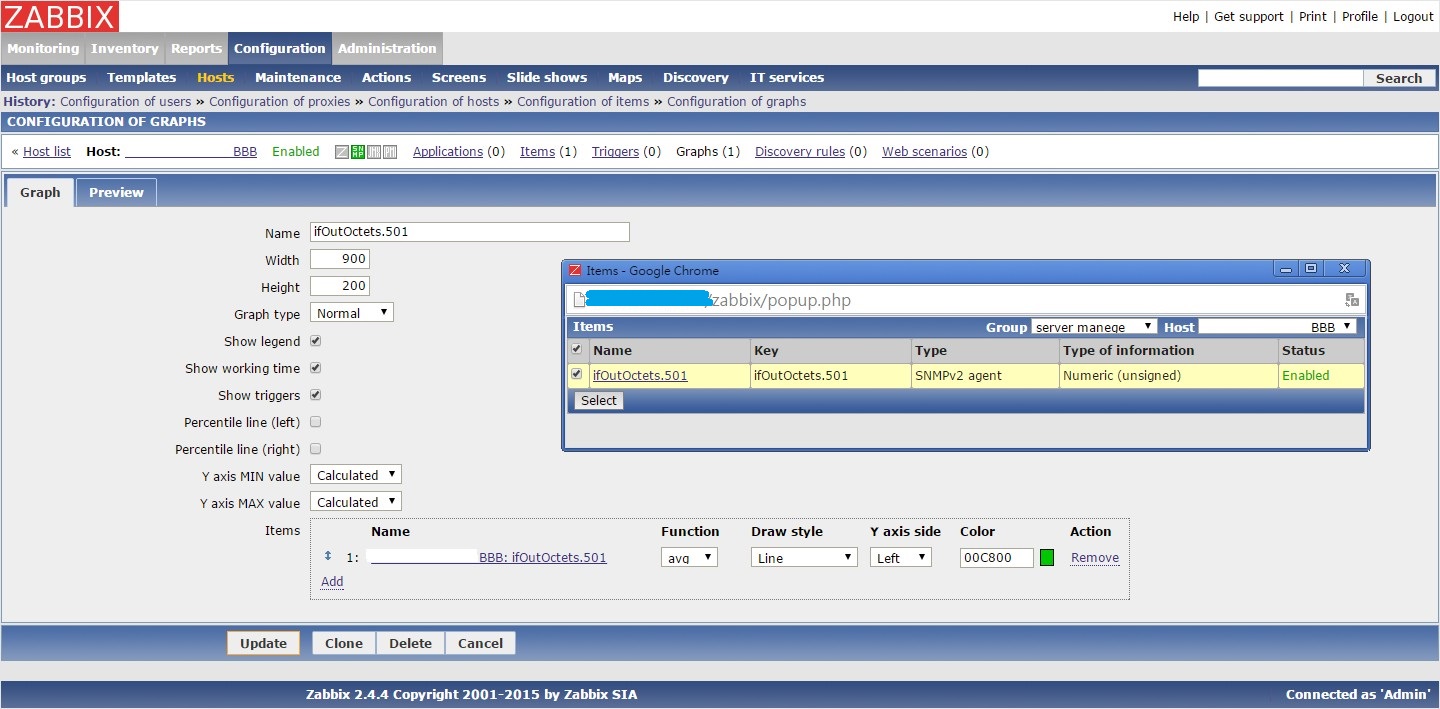Open the IT services submenu
This screenshot has width=1440, height=709.
tap(787, 78)
